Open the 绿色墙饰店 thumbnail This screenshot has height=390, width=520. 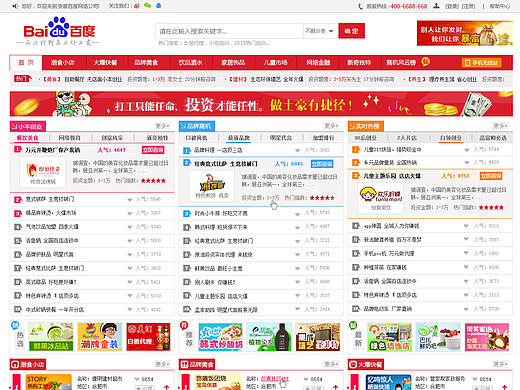(389, 337)
